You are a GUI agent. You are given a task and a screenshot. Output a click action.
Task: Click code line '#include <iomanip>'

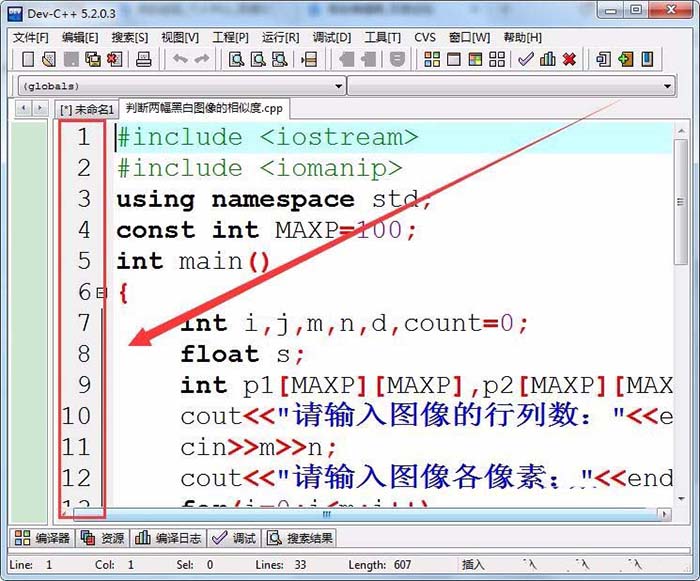click(x=259, y=168)
